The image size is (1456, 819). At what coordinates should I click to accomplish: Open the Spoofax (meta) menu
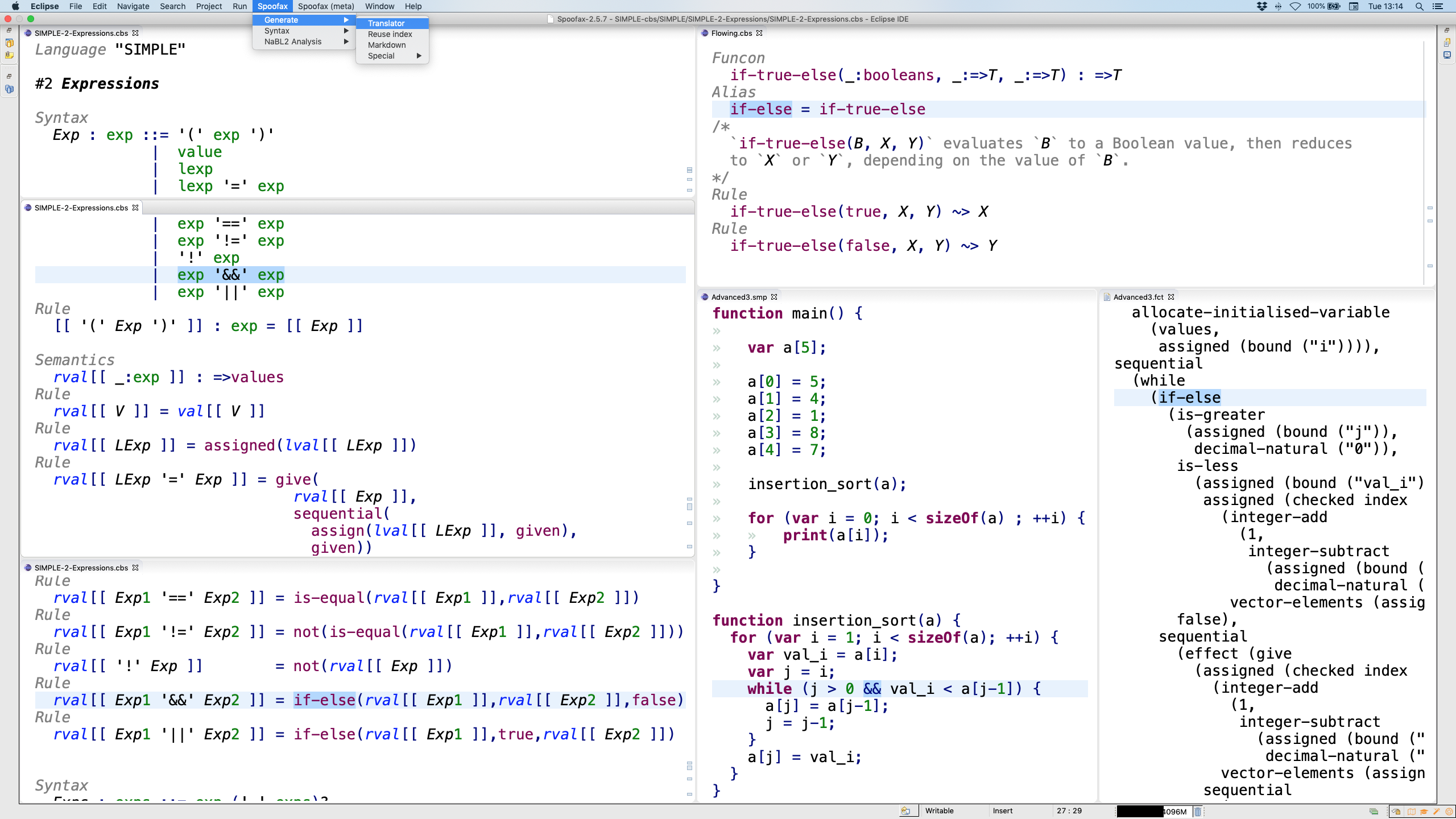pos(325,6)
